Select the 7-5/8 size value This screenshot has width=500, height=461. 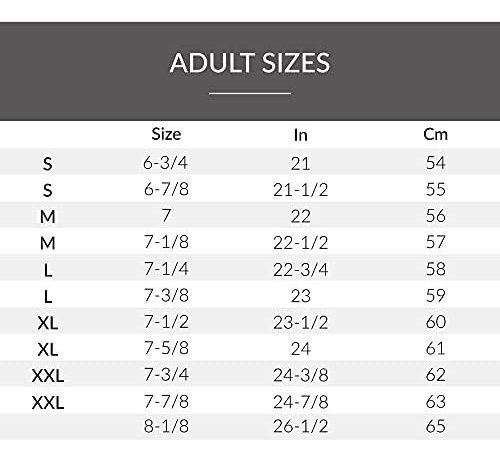[x=166, y=348]
